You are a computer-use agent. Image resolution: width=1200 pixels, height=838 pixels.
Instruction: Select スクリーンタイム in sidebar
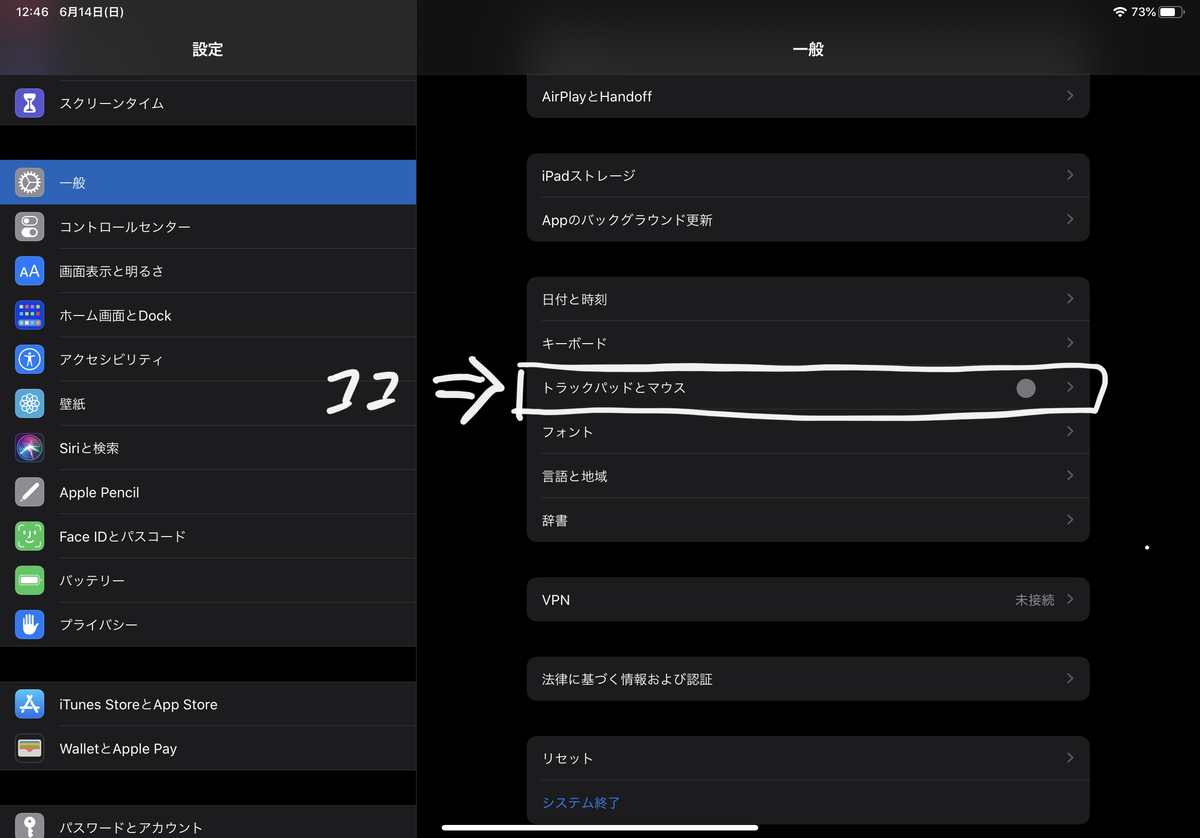tap(208, 103)
